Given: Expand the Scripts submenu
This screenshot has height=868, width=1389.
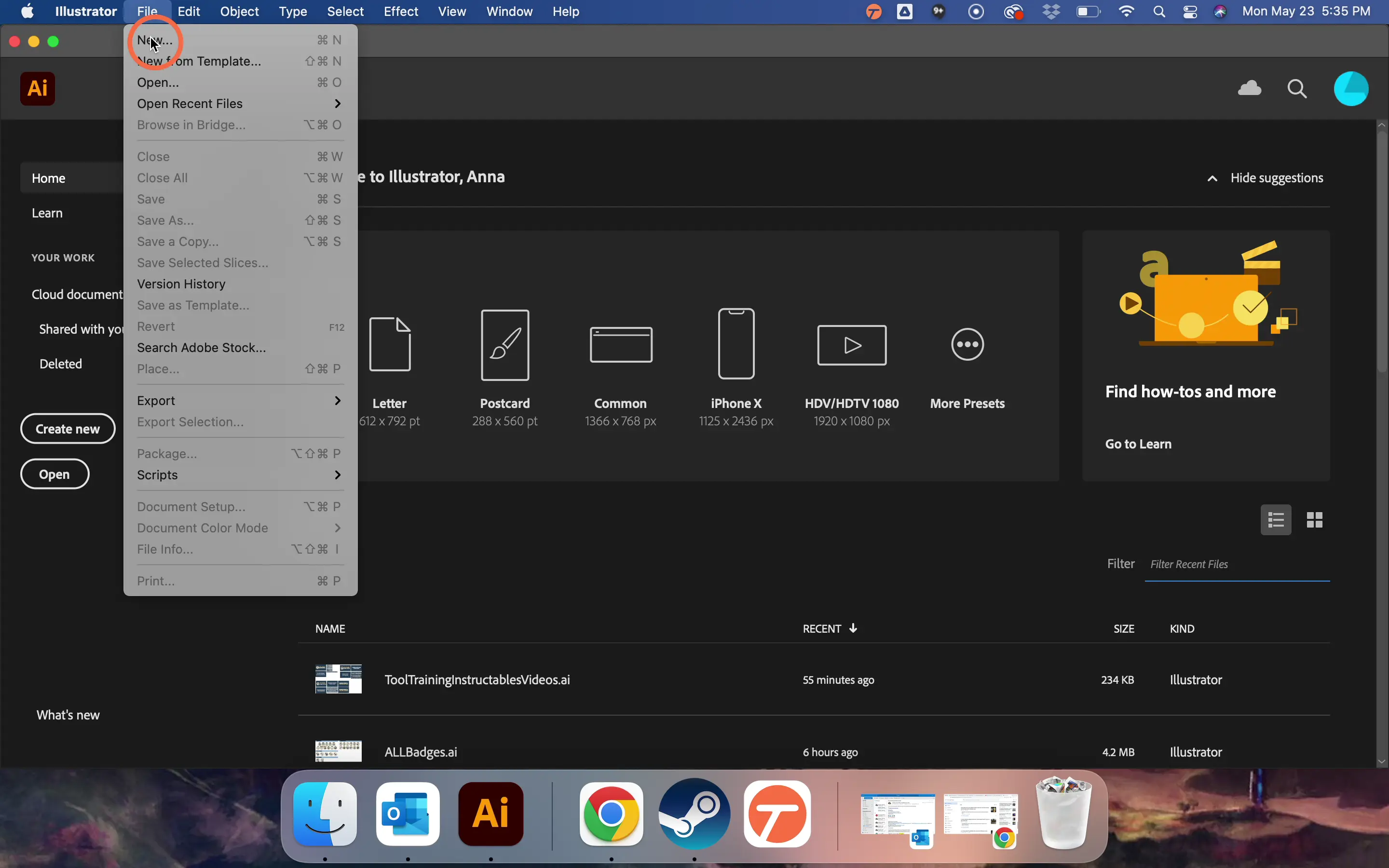Looking at the screenshot, I should pyautogui.click(x=240, y=475).
